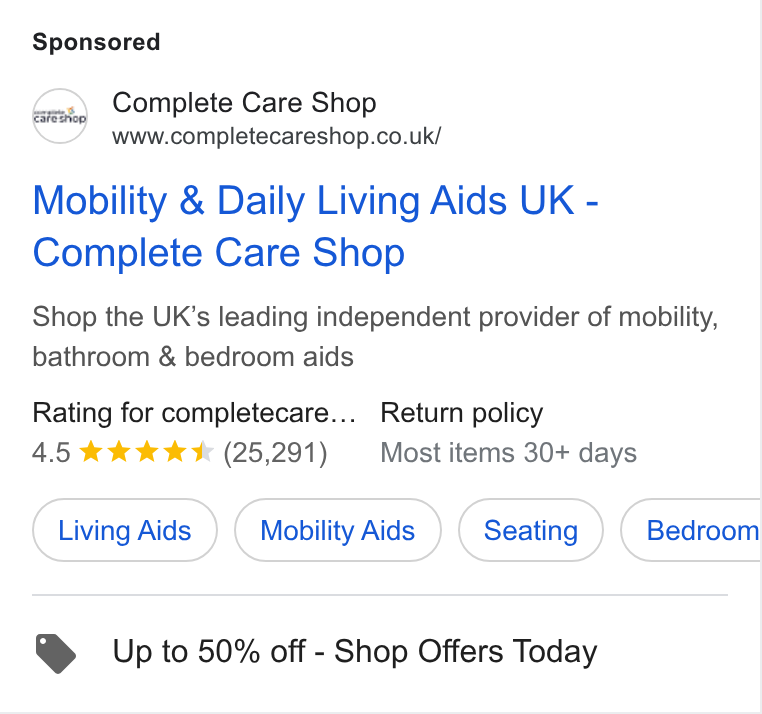Screen dimensions: 762x714
Task: Open the 'Up to 50% off' promotion
Action: point(355,651)
